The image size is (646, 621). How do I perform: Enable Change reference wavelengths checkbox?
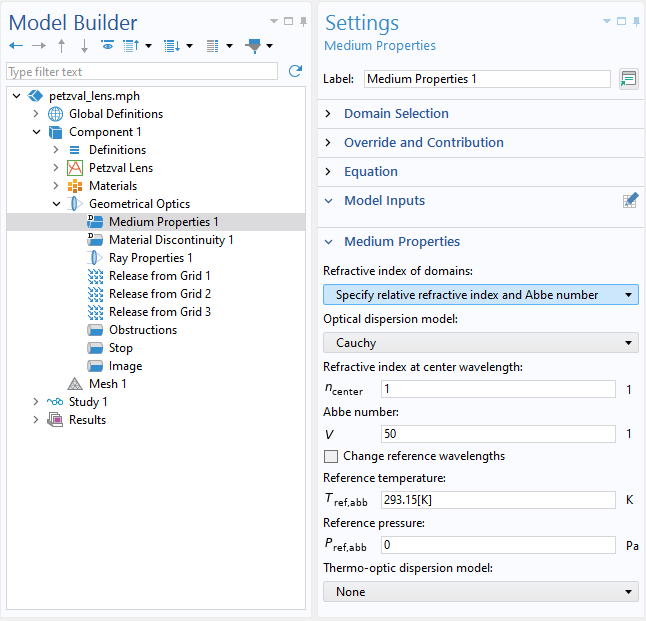tap(331, 456)
